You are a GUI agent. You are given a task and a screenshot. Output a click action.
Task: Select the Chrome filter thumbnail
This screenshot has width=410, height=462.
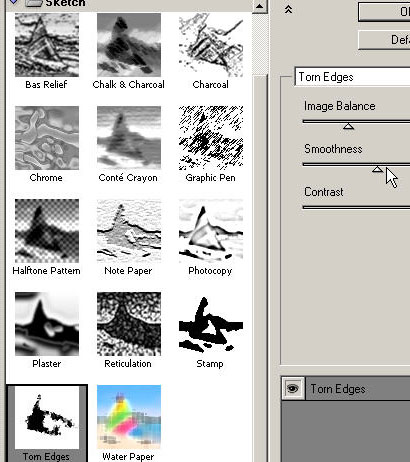[x=47, y=138]
